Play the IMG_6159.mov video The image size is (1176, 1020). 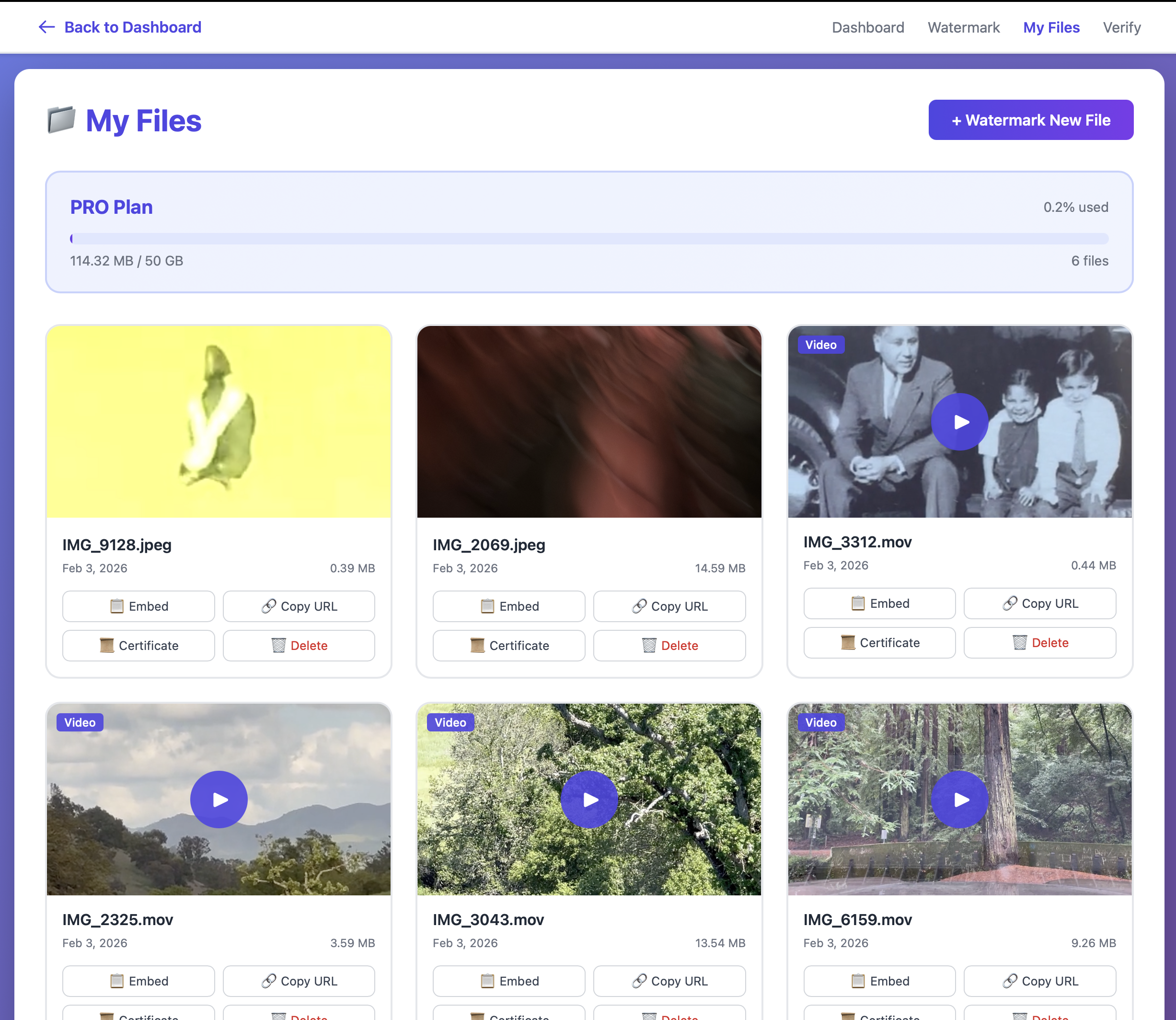(x=959, y=799)
